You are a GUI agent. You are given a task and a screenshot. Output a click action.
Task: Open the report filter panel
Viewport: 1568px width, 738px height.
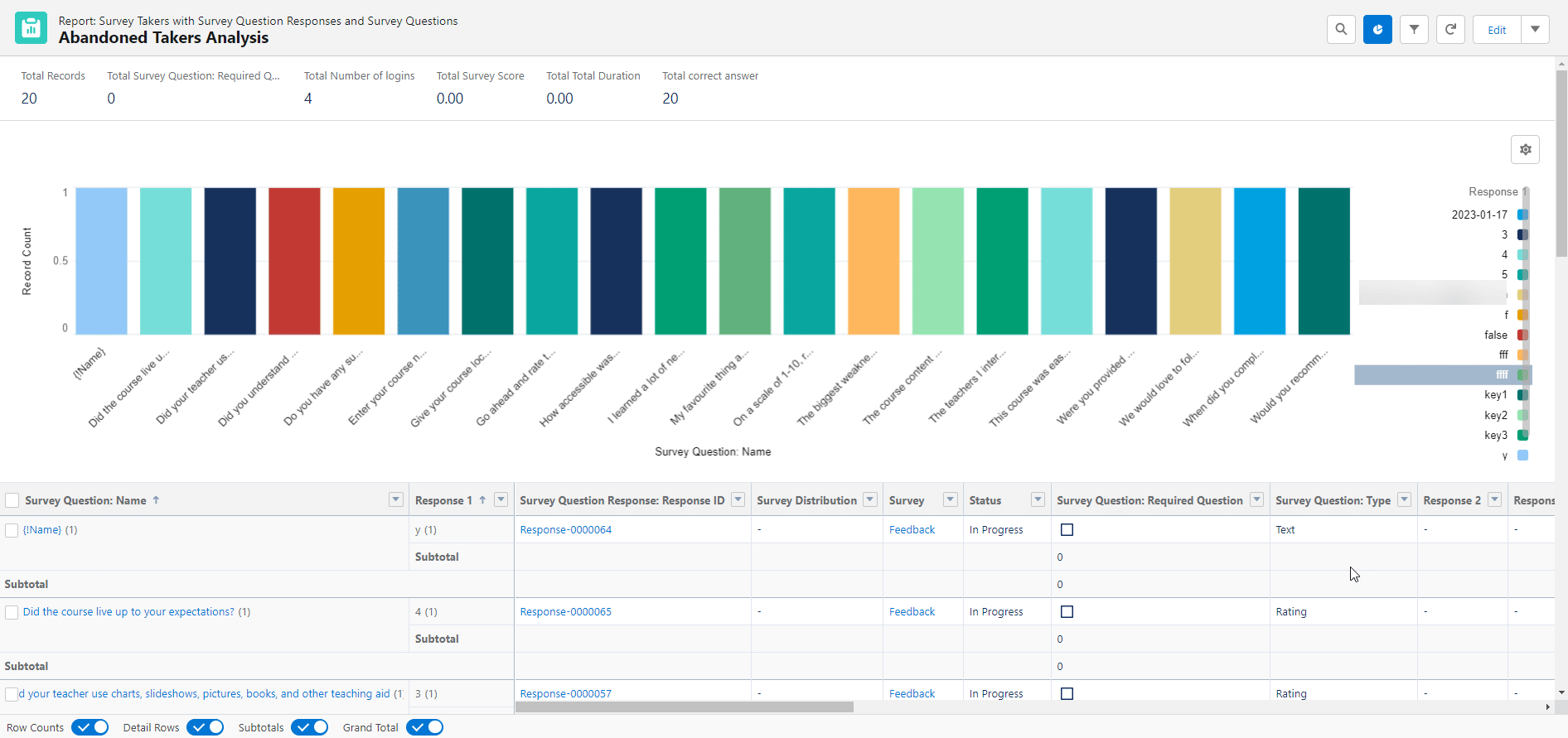point(1414,30)
